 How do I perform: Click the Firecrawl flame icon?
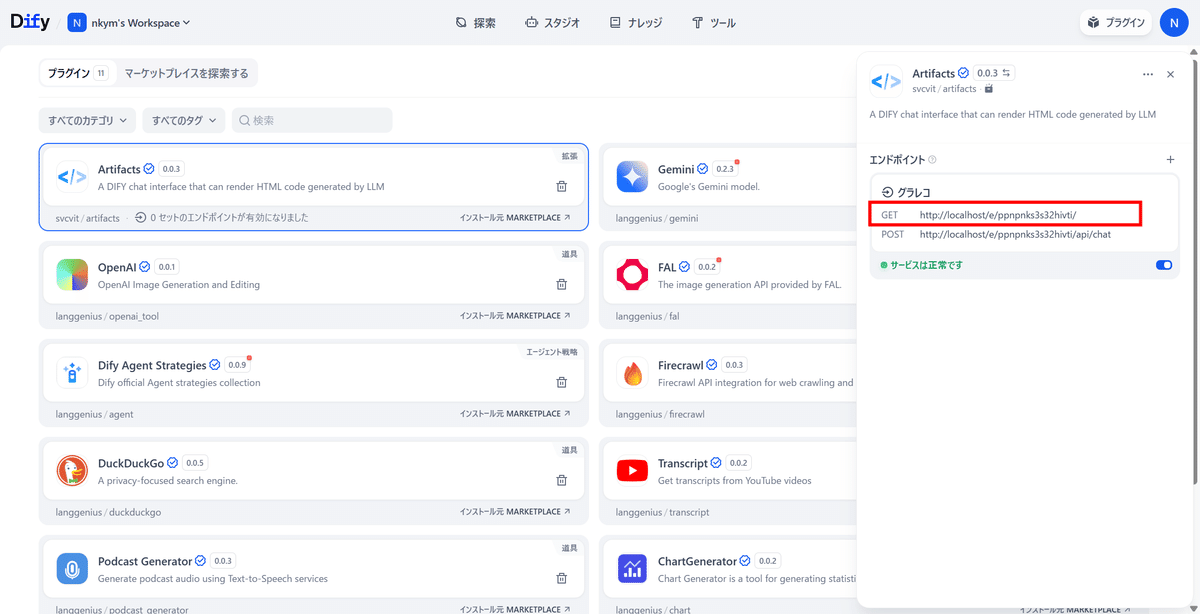point(631,370)
